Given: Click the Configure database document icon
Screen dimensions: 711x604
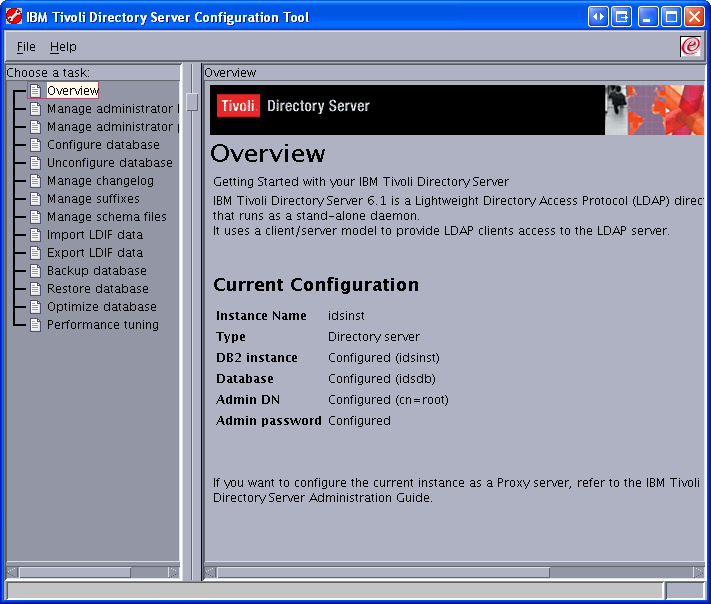Looking at the screenshot, I should point(35,145).
